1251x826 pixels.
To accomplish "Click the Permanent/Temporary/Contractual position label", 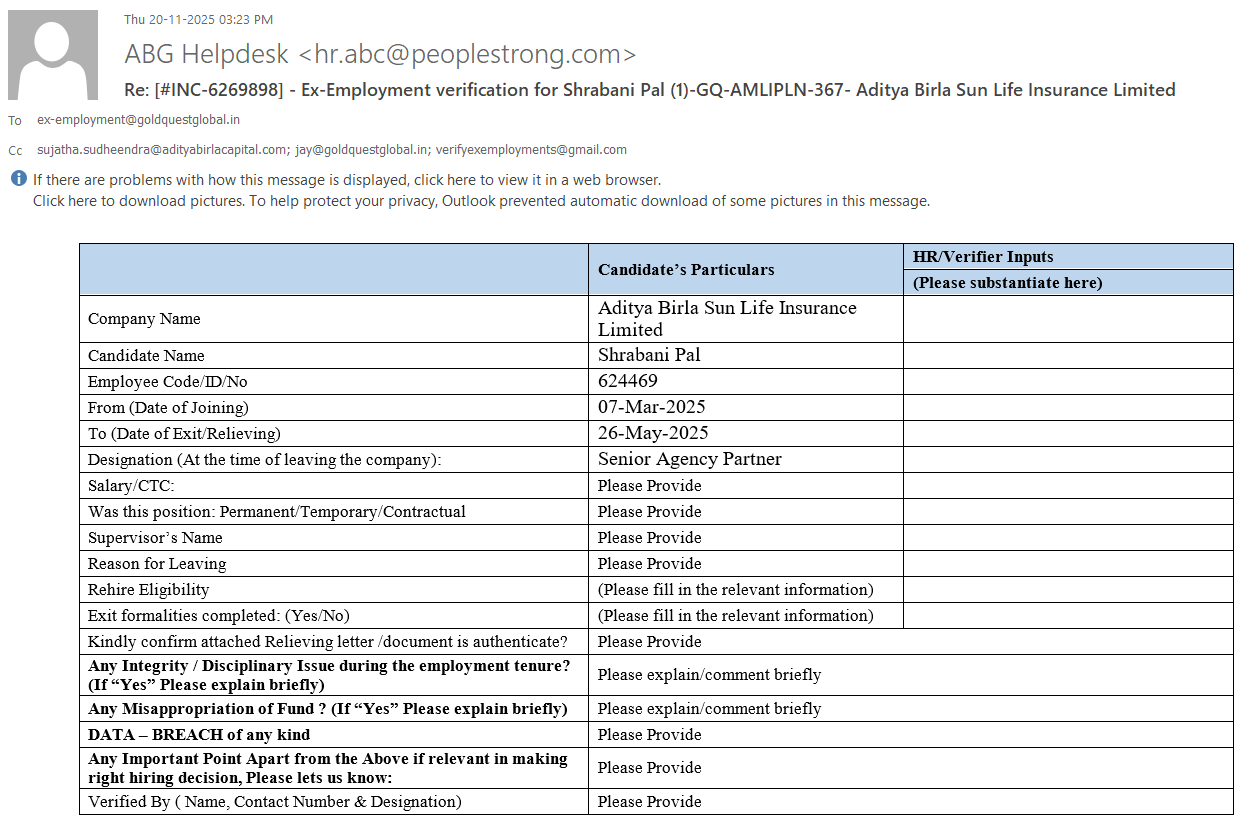I will (x=277, y=512).
